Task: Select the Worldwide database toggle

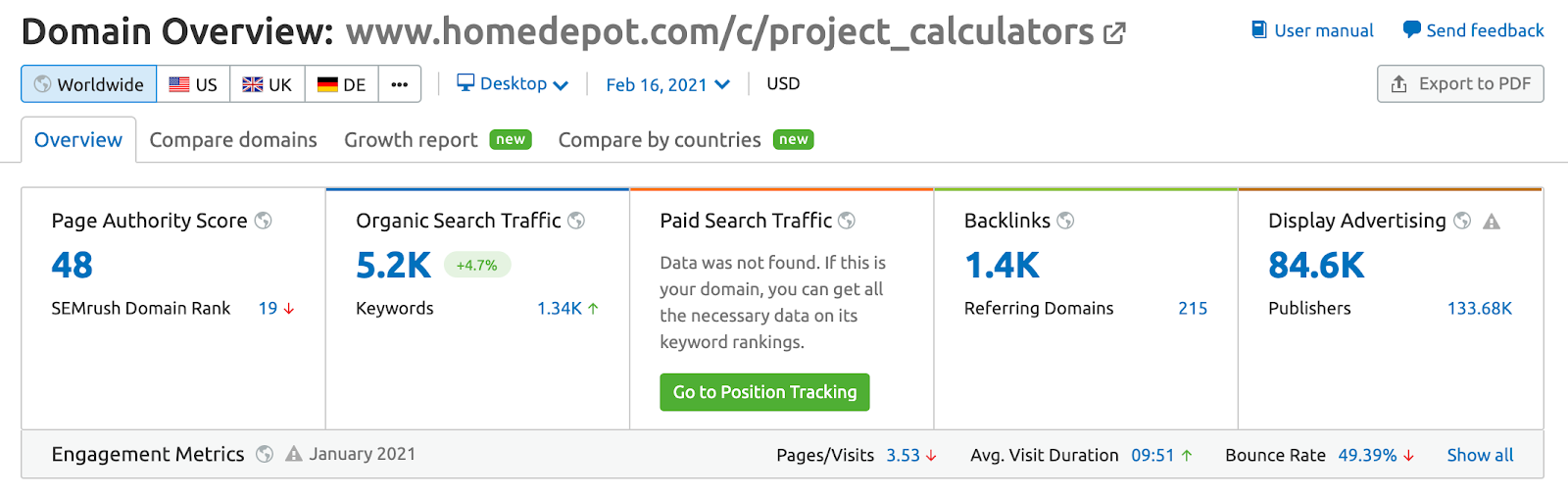Action: click(89, 84)
